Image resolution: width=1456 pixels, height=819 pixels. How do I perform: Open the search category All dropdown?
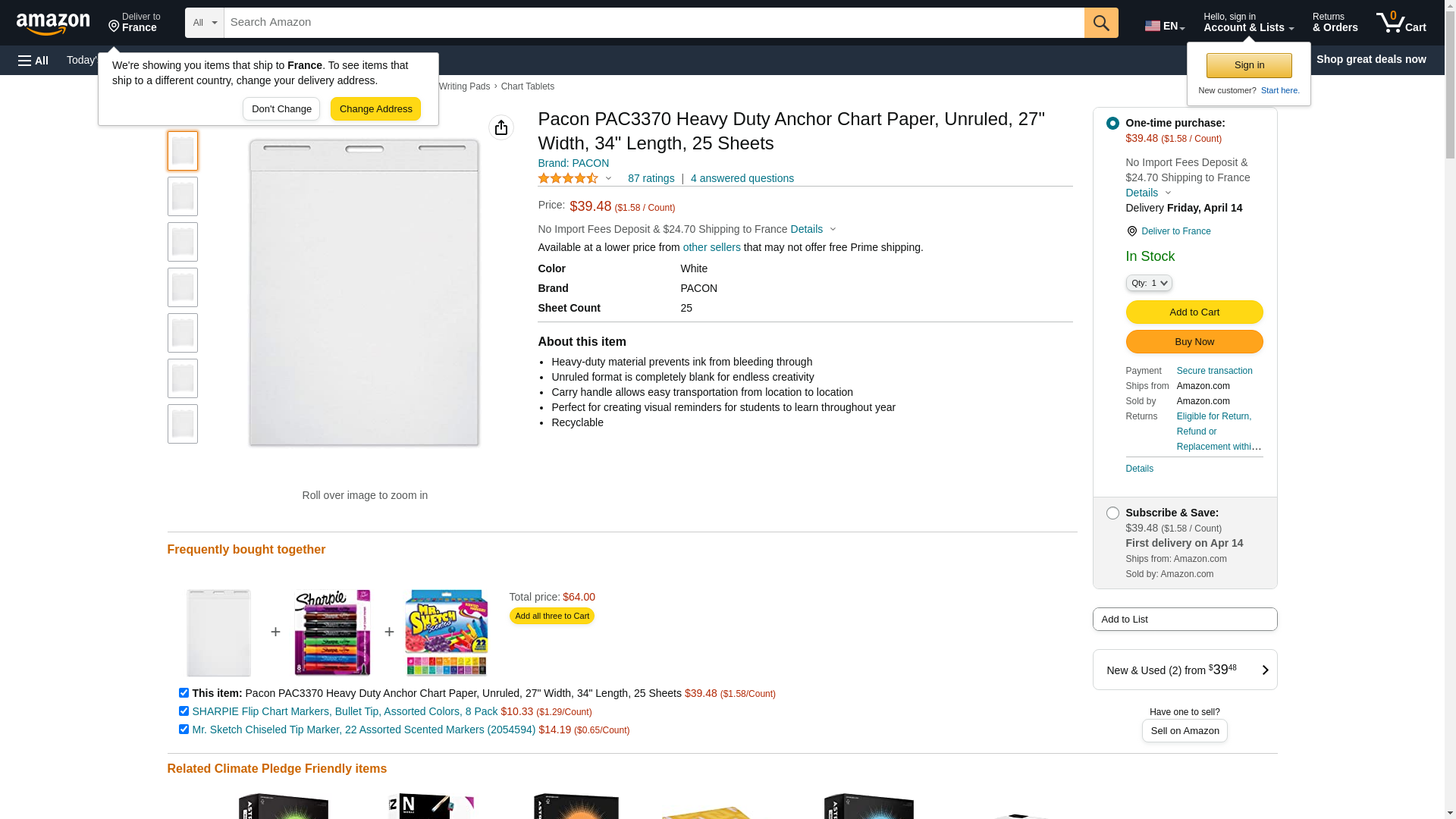pyautogui.click(x=204, y=23)
